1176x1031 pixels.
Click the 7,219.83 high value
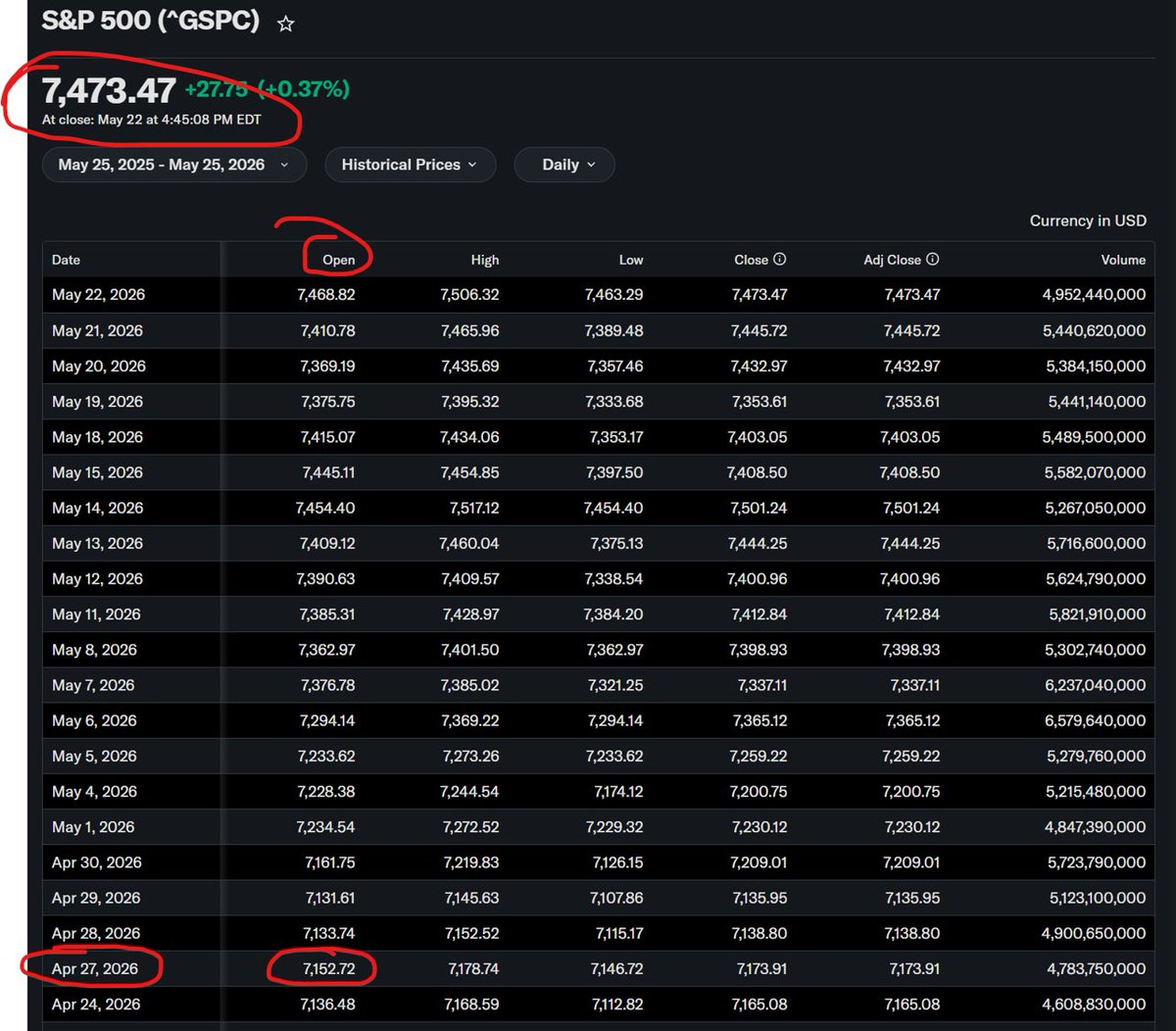pyautogui.click(x=471, y=862)
